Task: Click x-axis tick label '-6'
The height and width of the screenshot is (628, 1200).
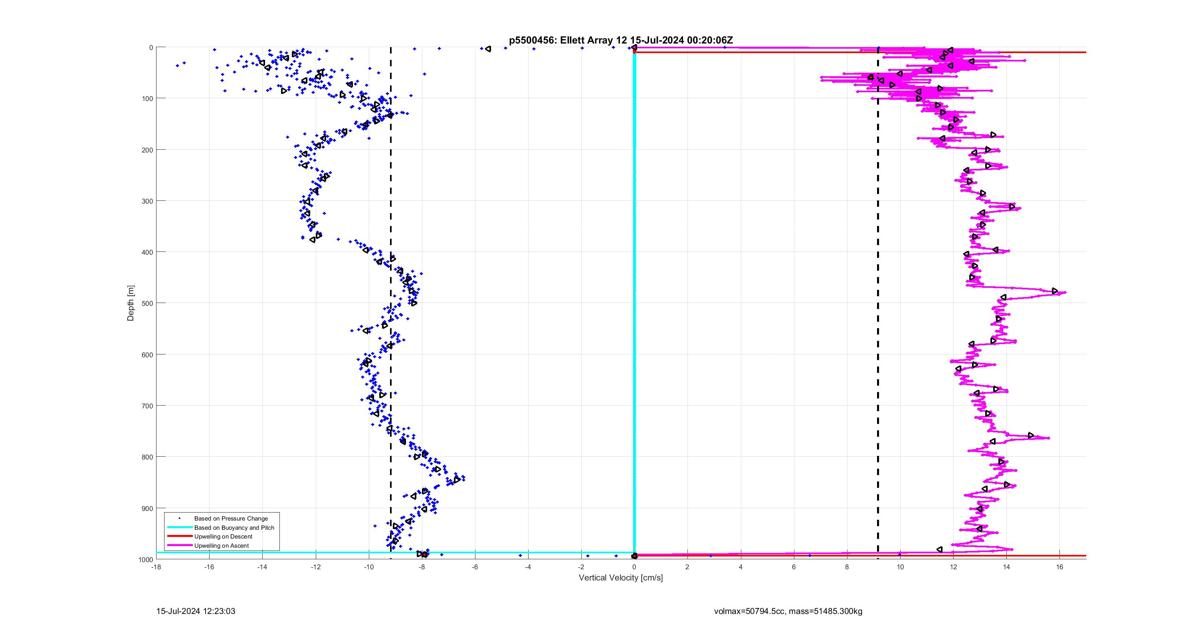Action: point(475,567)
